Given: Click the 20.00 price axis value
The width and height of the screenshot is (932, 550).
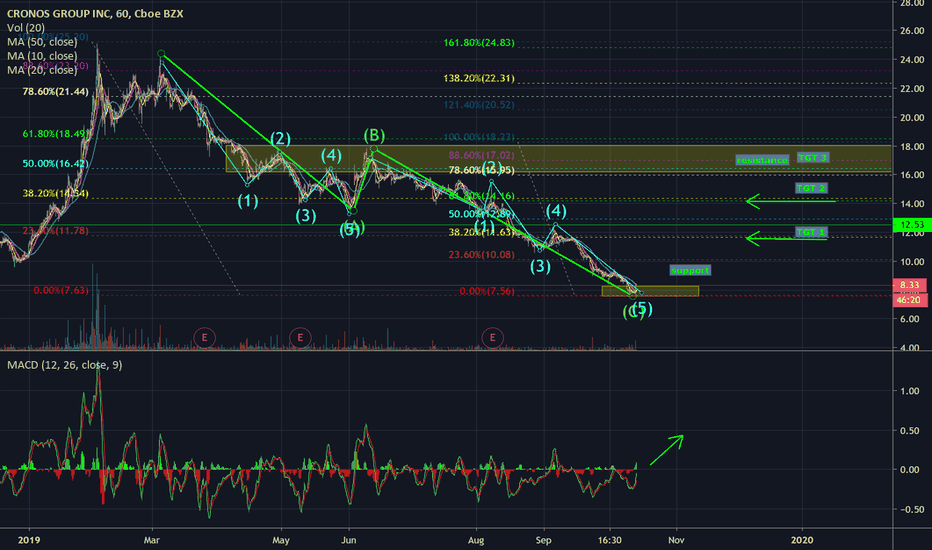Looking at the screenshot, I should click(912, 118).
